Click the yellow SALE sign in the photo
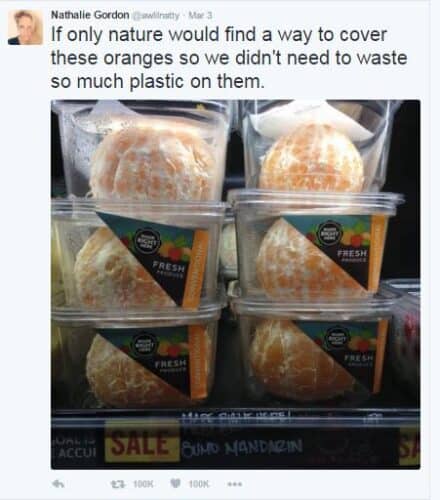The height and width of the screenshot is (500, 440). 142,443
